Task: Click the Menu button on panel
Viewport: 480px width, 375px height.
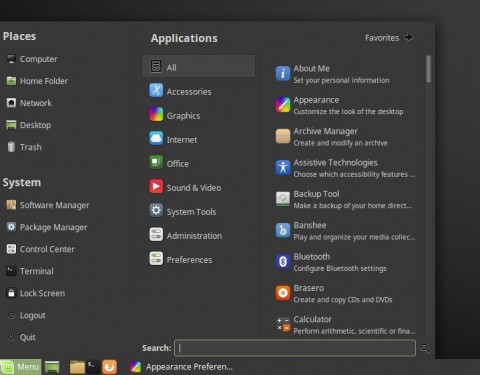Action: 21,367
